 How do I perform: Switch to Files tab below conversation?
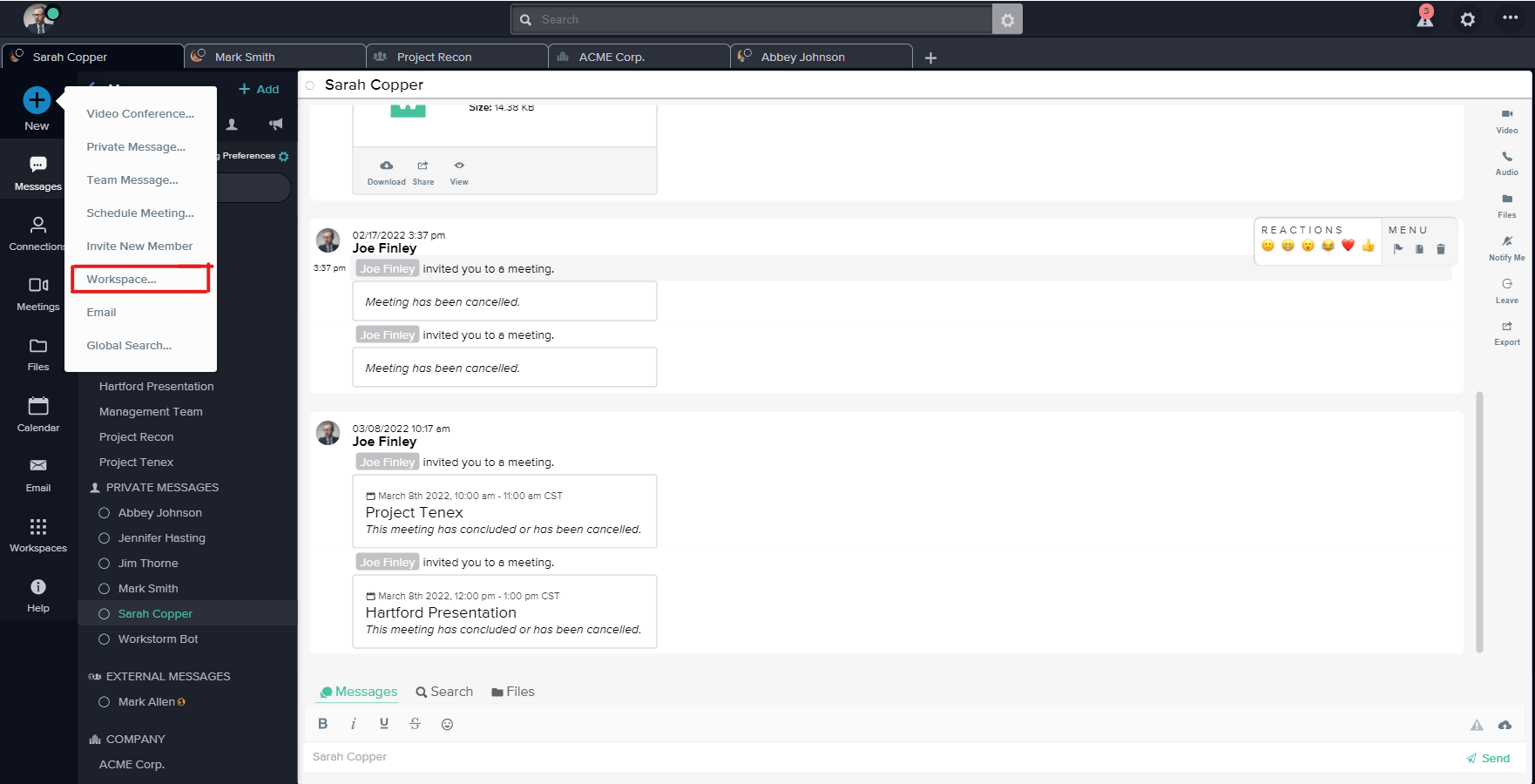coord(513,692)
